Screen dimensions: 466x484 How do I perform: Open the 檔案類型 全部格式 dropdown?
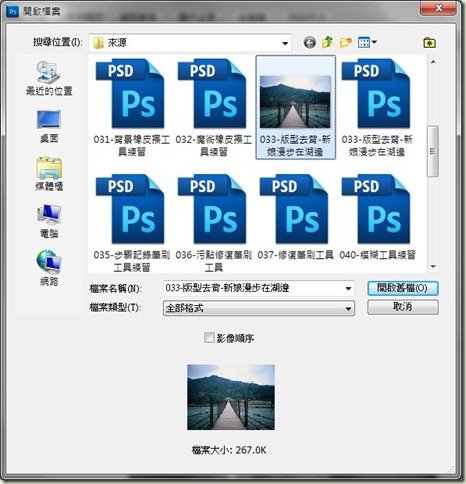(x=259, y=308)
